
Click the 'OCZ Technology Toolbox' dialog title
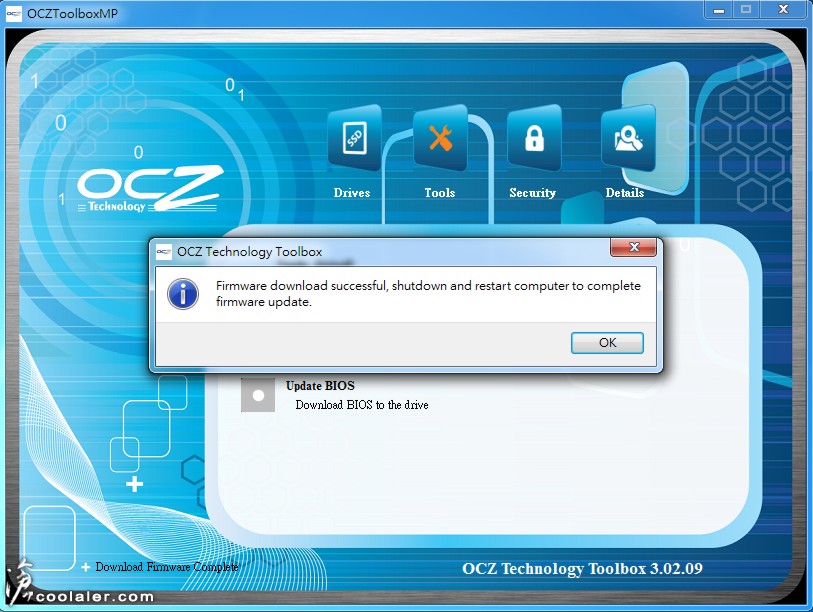pos(249,252)
